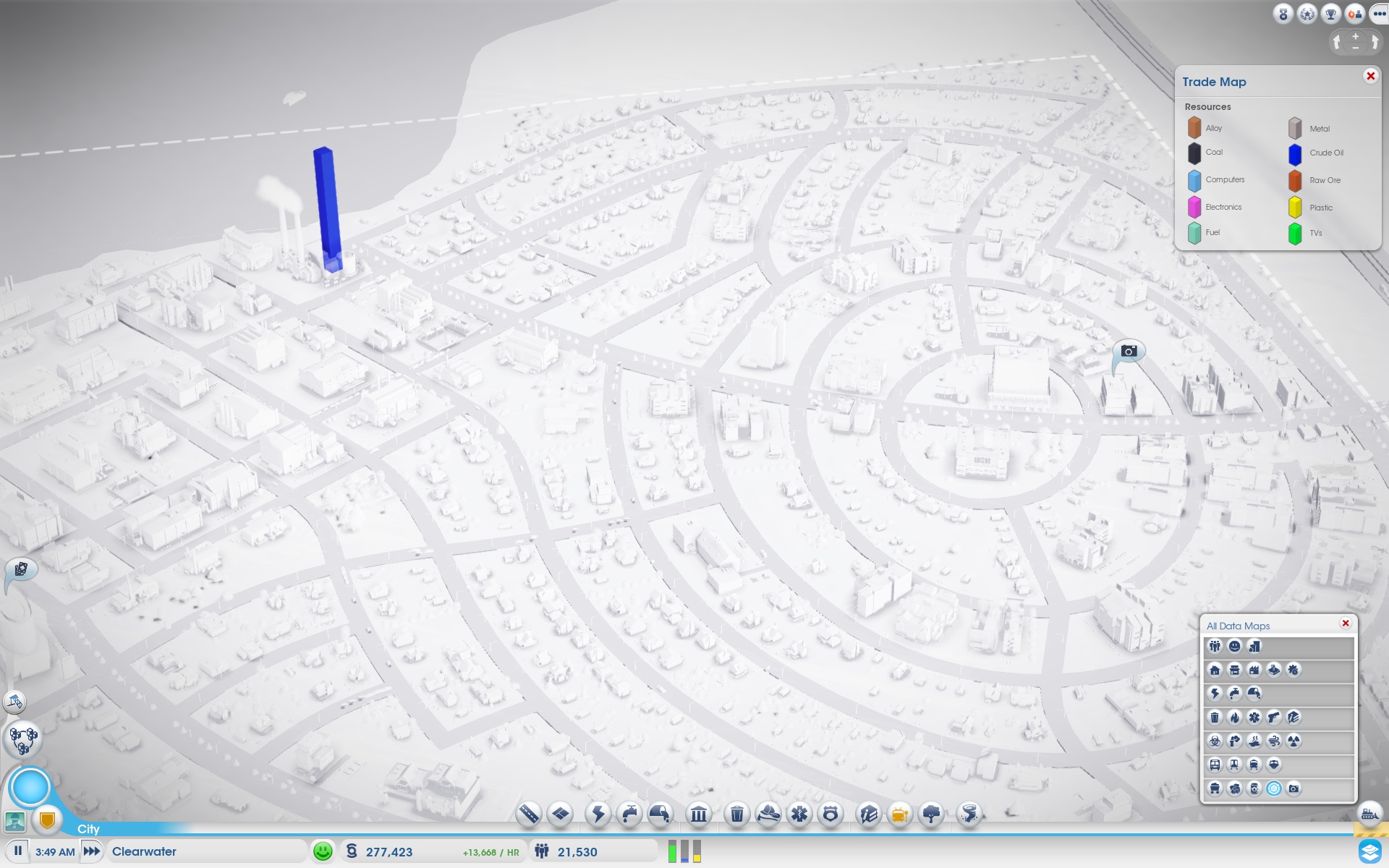Viewport: 1389px width, 868px height.
Task: Show Population data map in All Data Maps
Action: tap(1215, 646)
